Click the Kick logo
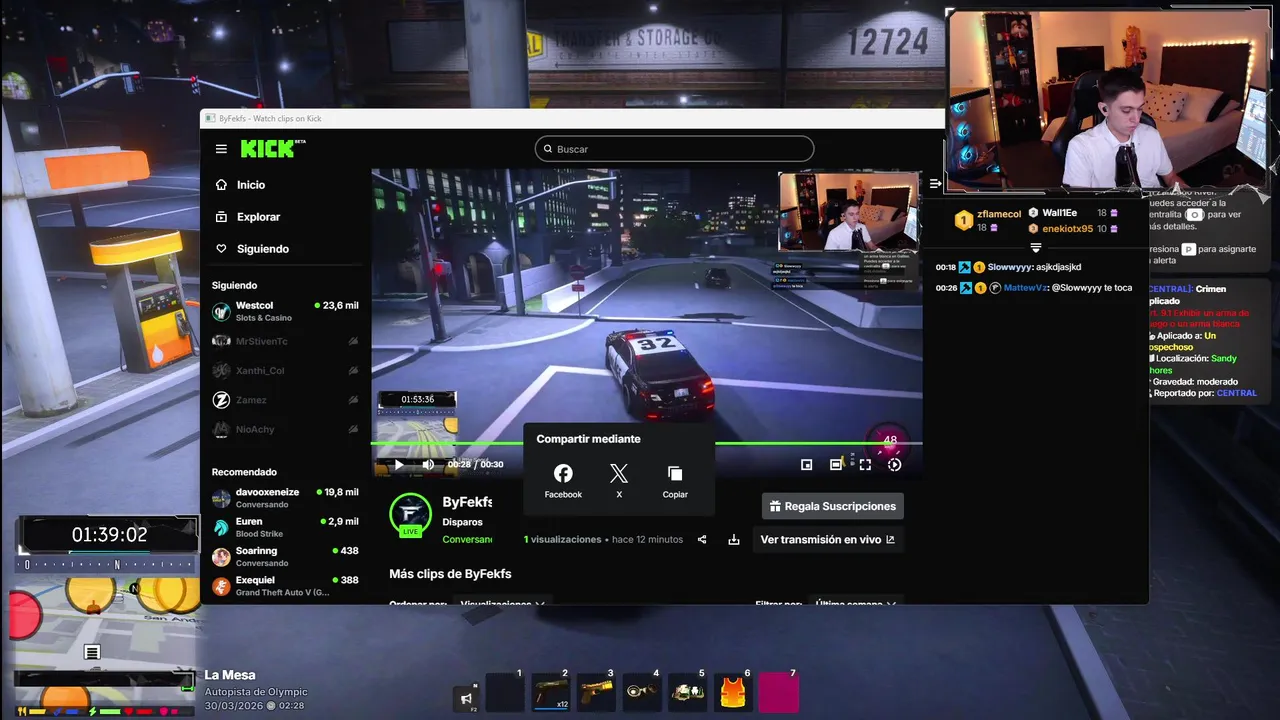The image size is (1280, 720). 272,149
